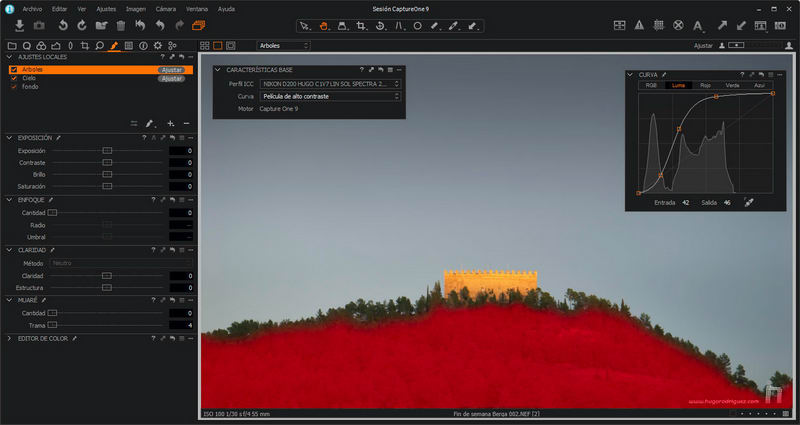Screen dimensions: 800x425
Task: Collapse the Curva floating panel
Action: pyautogui.click(x=630, y=75)
